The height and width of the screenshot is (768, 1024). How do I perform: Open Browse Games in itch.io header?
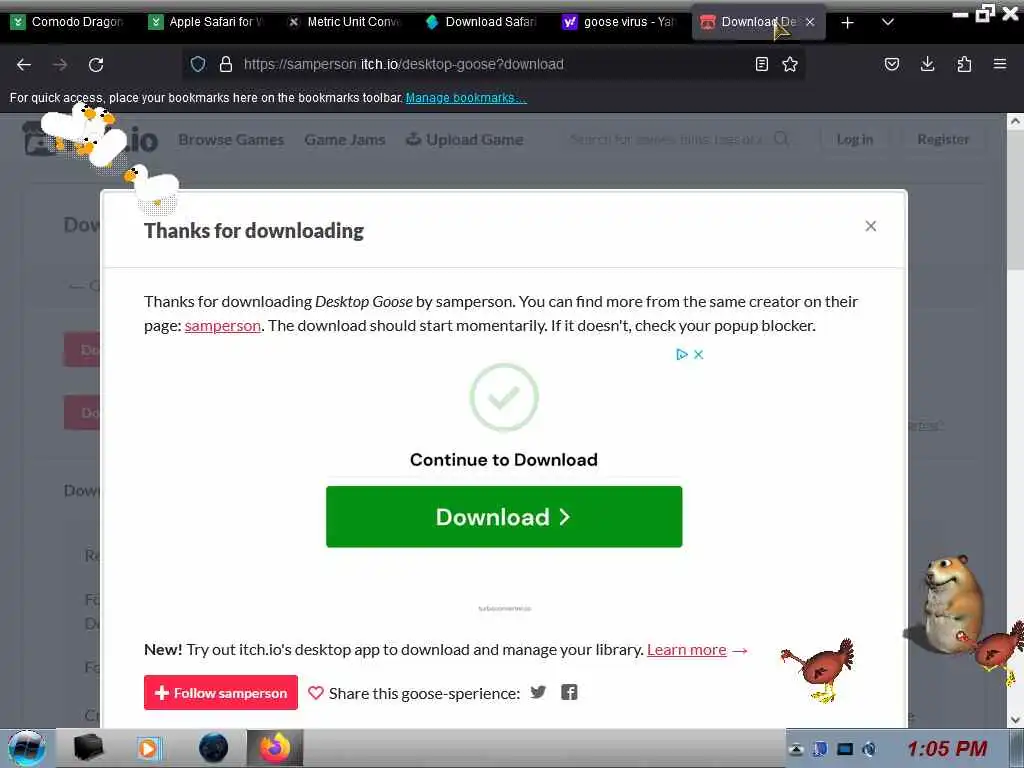[231, 140]
